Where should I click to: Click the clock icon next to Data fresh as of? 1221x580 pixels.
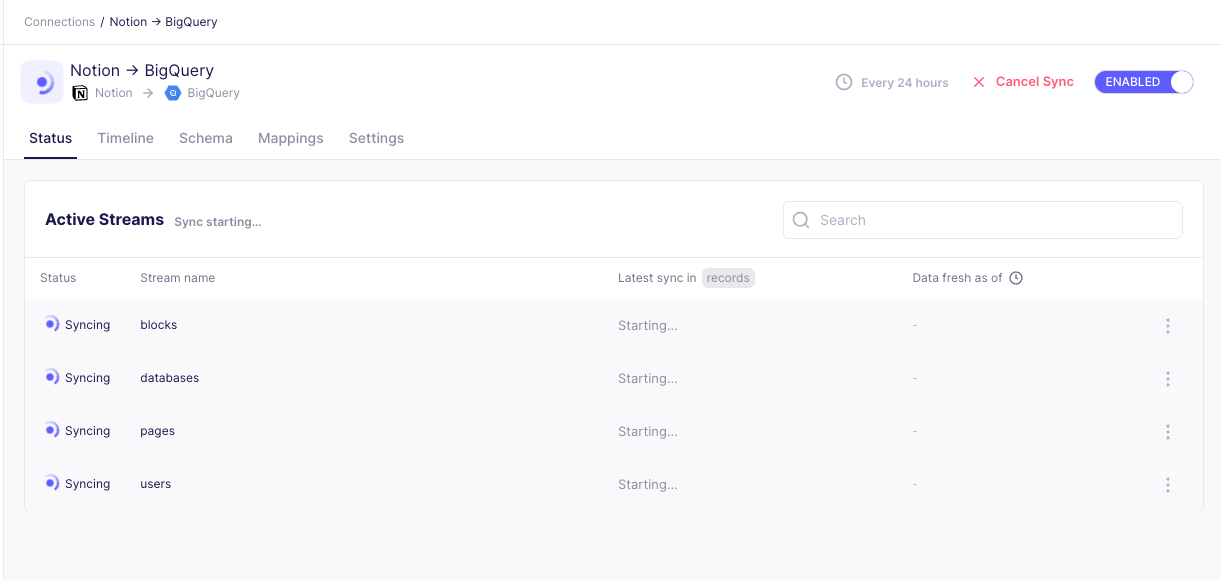pyautogui.click(x=1016, y=278)
